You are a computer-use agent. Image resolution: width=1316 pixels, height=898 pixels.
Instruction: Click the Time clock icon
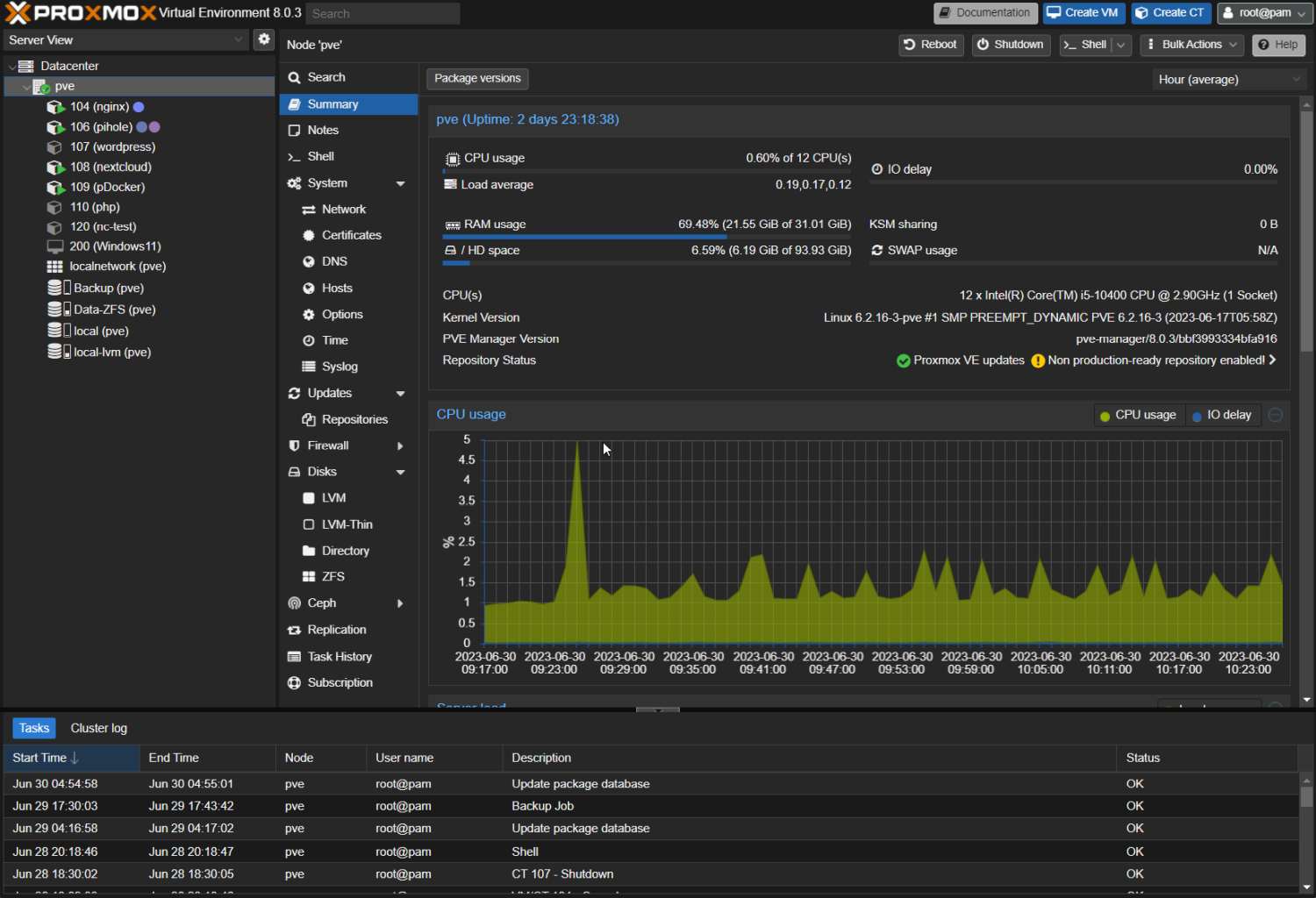click(x=309, y=341)
